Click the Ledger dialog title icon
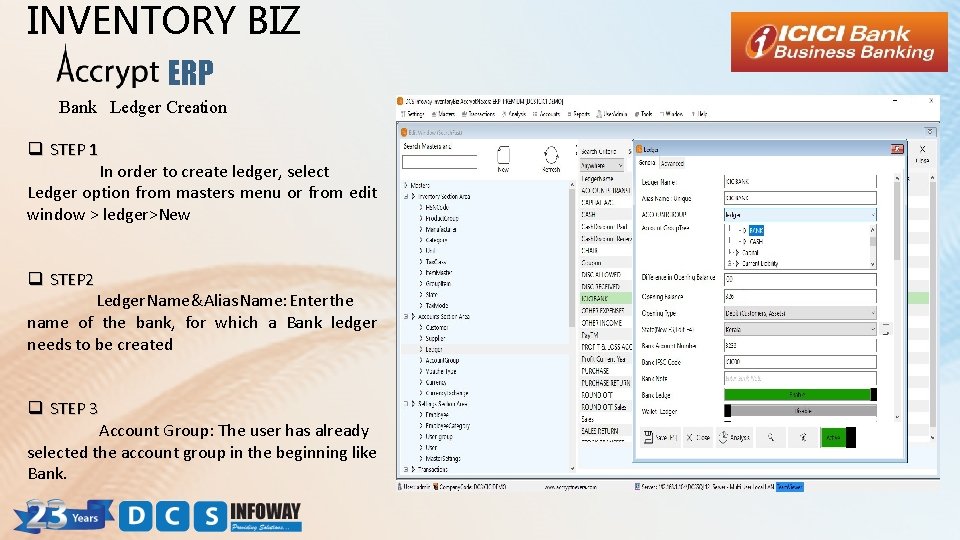This screenshot has height=540, width=960. [639, 149]
